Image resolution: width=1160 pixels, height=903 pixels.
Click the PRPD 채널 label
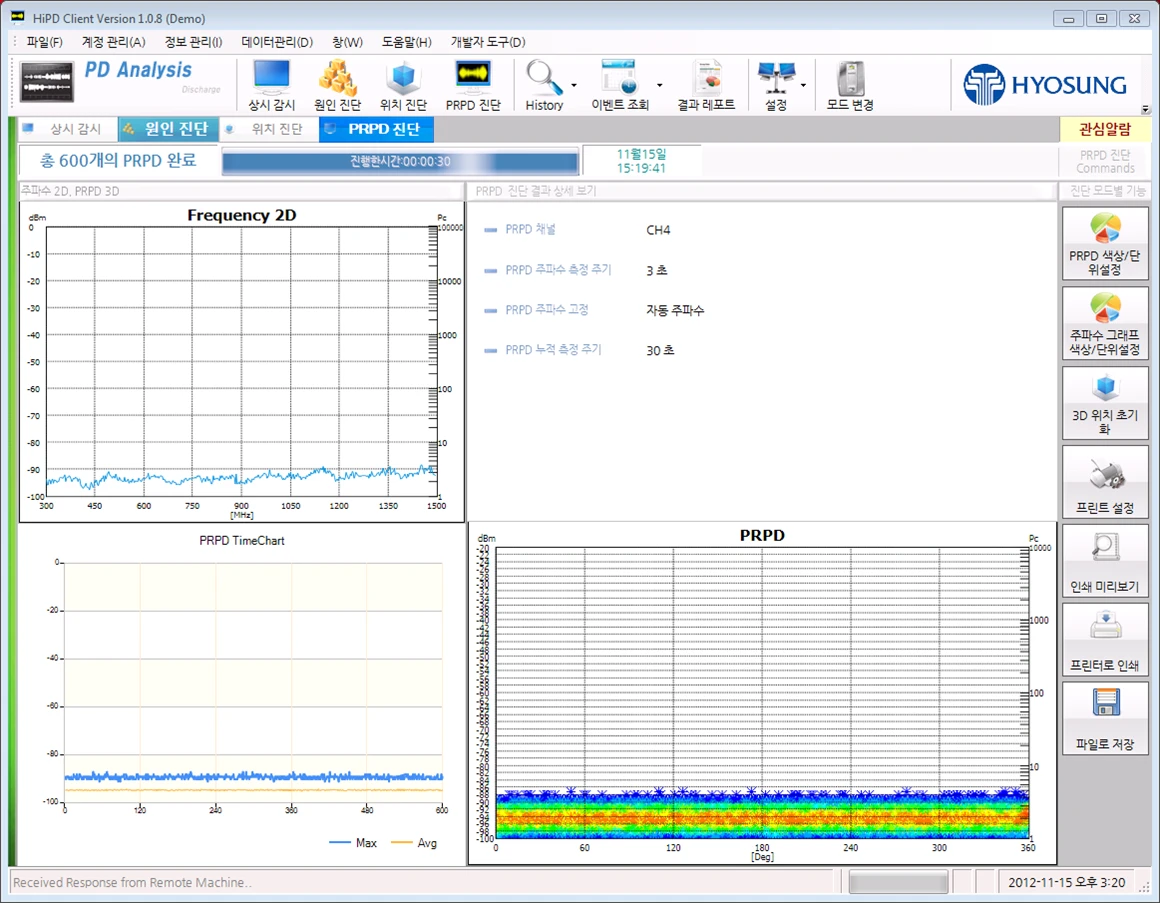pyautogui.click(x=530, y=229)
